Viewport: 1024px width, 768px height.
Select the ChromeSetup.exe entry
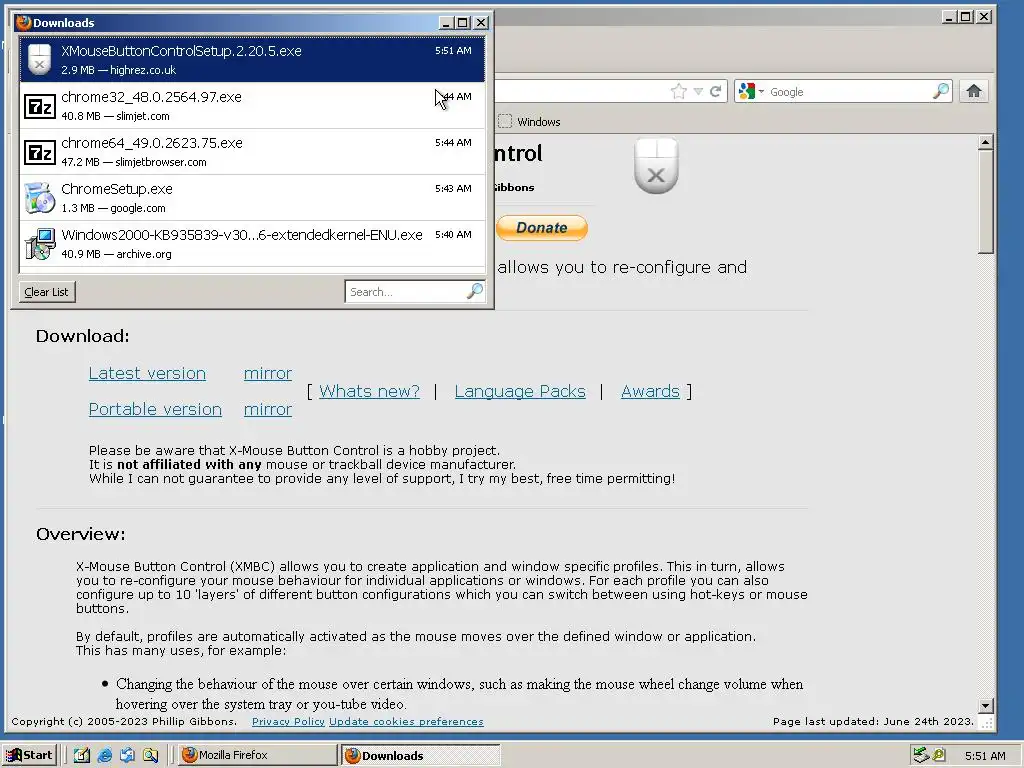252,197
